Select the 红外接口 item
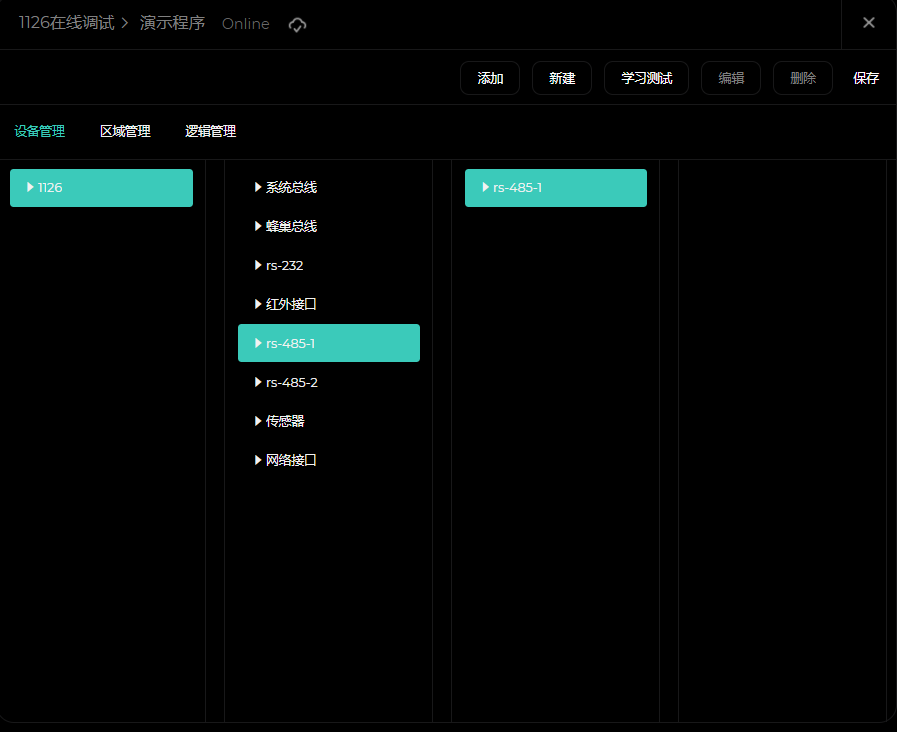 291,304
